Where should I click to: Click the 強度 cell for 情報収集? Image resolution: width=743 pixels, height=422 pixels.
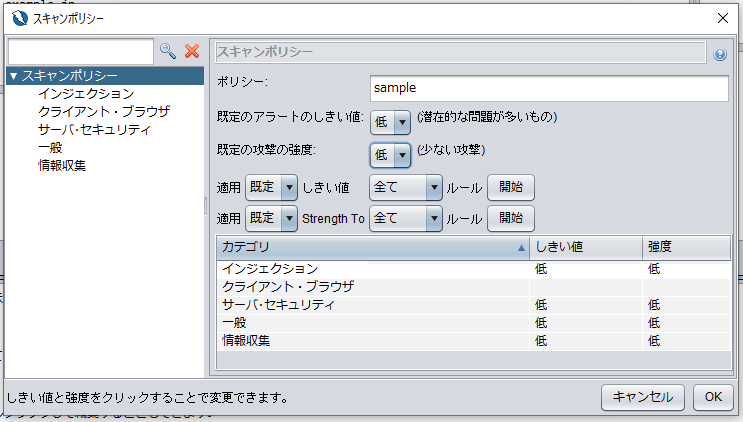pos(687,341)
